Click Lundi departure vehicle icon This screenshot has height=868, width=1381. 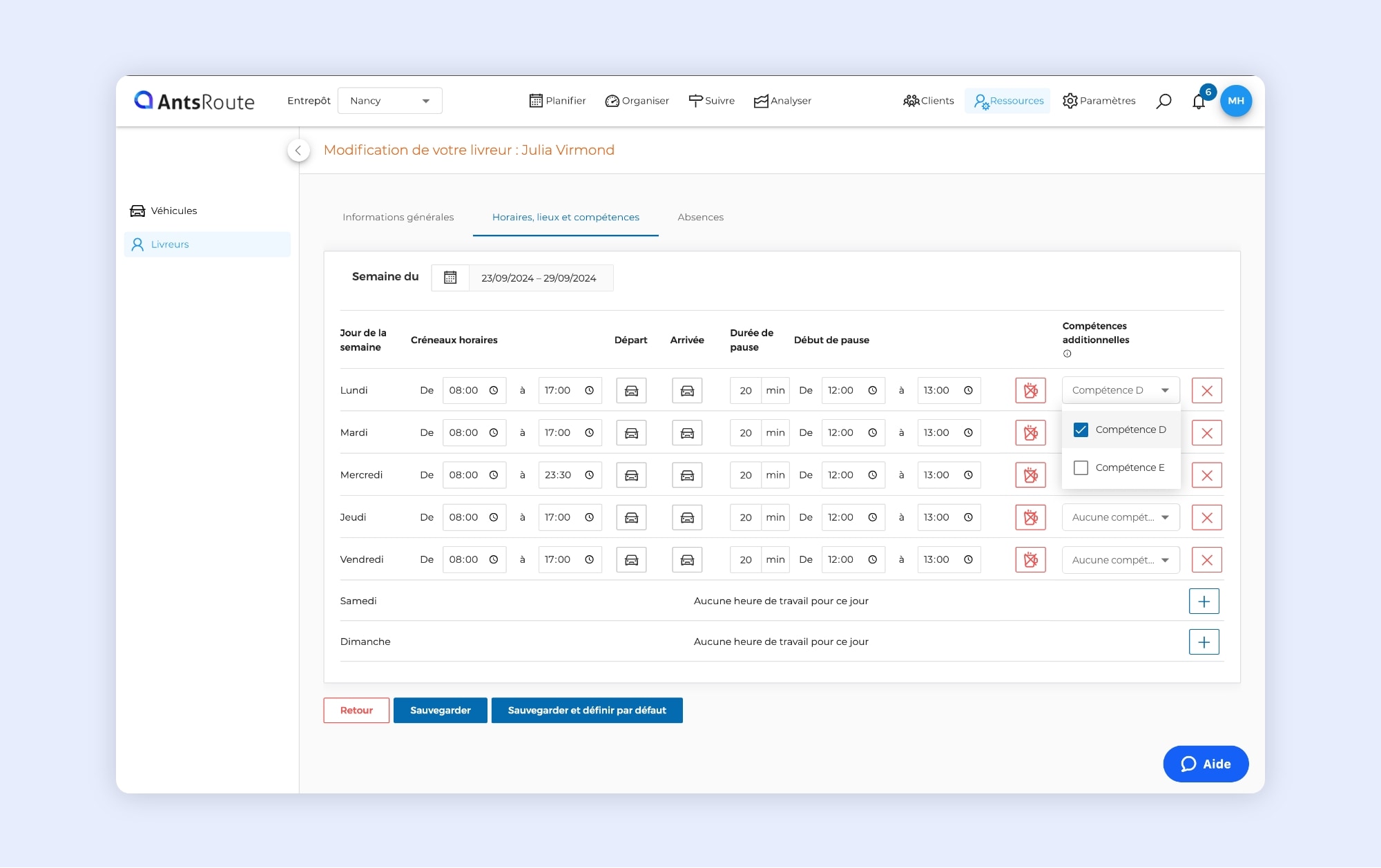click(x=631, y=390)
